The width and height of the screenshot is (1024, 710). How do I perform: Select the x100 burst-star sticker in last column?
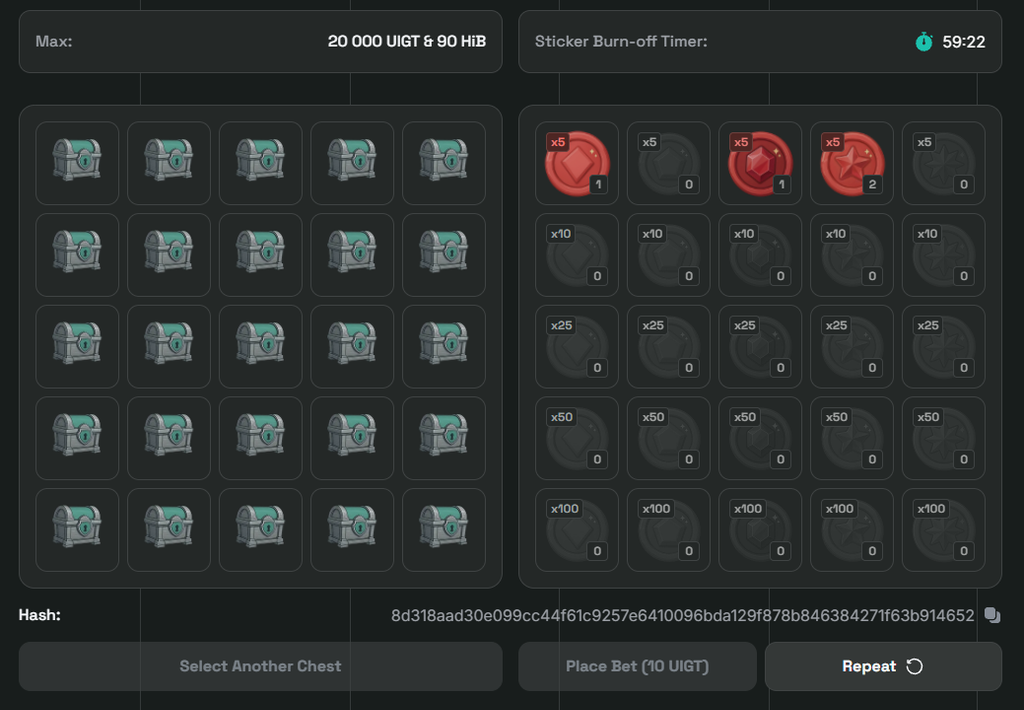click(944, 530)
